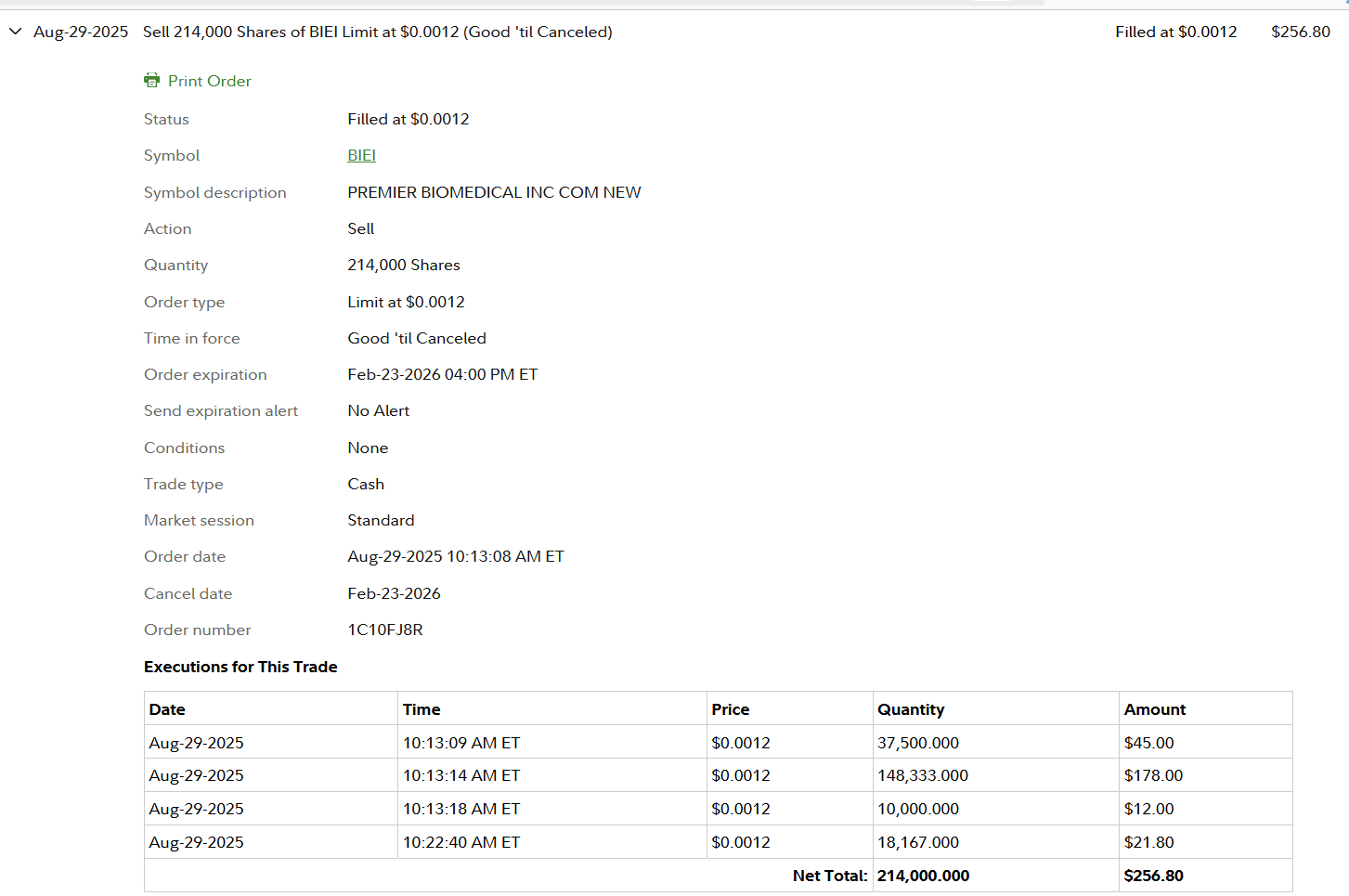The width and height of the screenshot is (1349, 896).
Task: Click the Price column header in executions table
Action: click(731, 709)
